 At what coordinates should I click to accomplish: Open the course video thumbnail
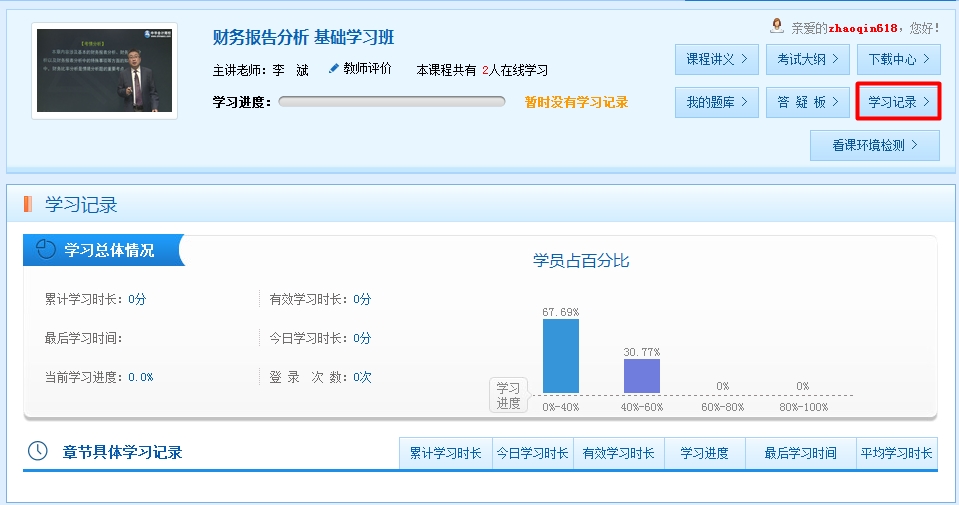105,71
